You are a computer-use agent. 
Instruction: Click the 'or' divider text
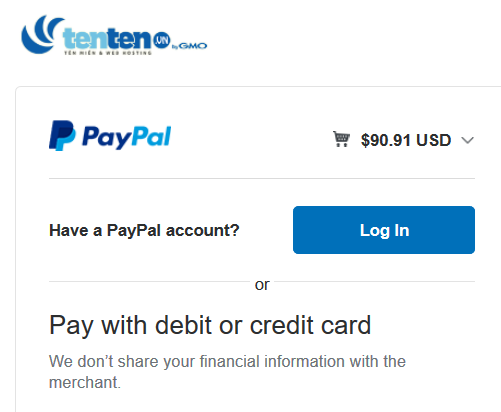262,285
